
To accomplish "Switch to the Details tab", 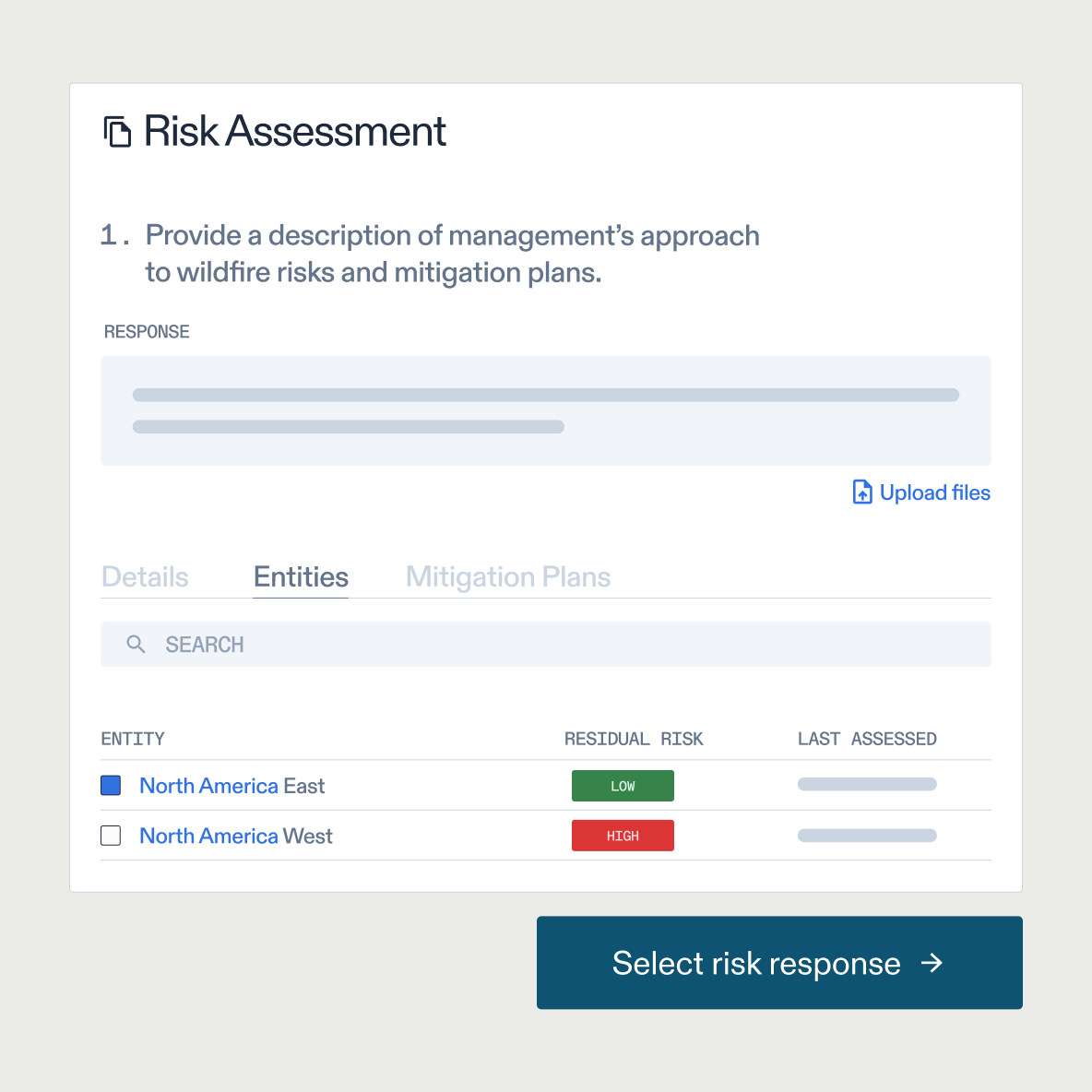I will click(145, 576).
